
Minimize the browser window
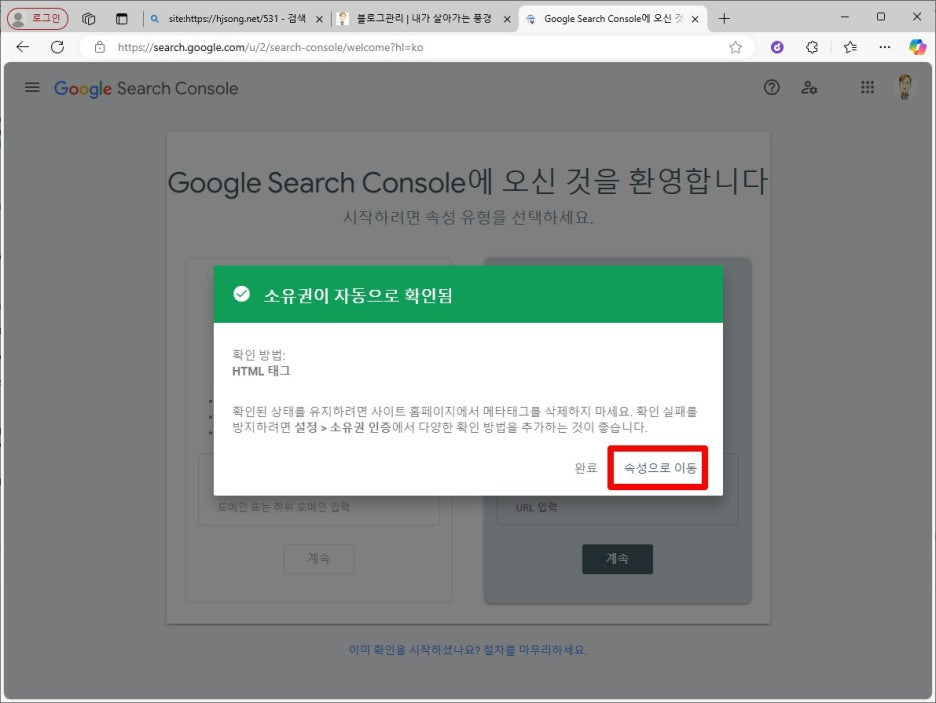pyautogui.click(x=845, y=17)
